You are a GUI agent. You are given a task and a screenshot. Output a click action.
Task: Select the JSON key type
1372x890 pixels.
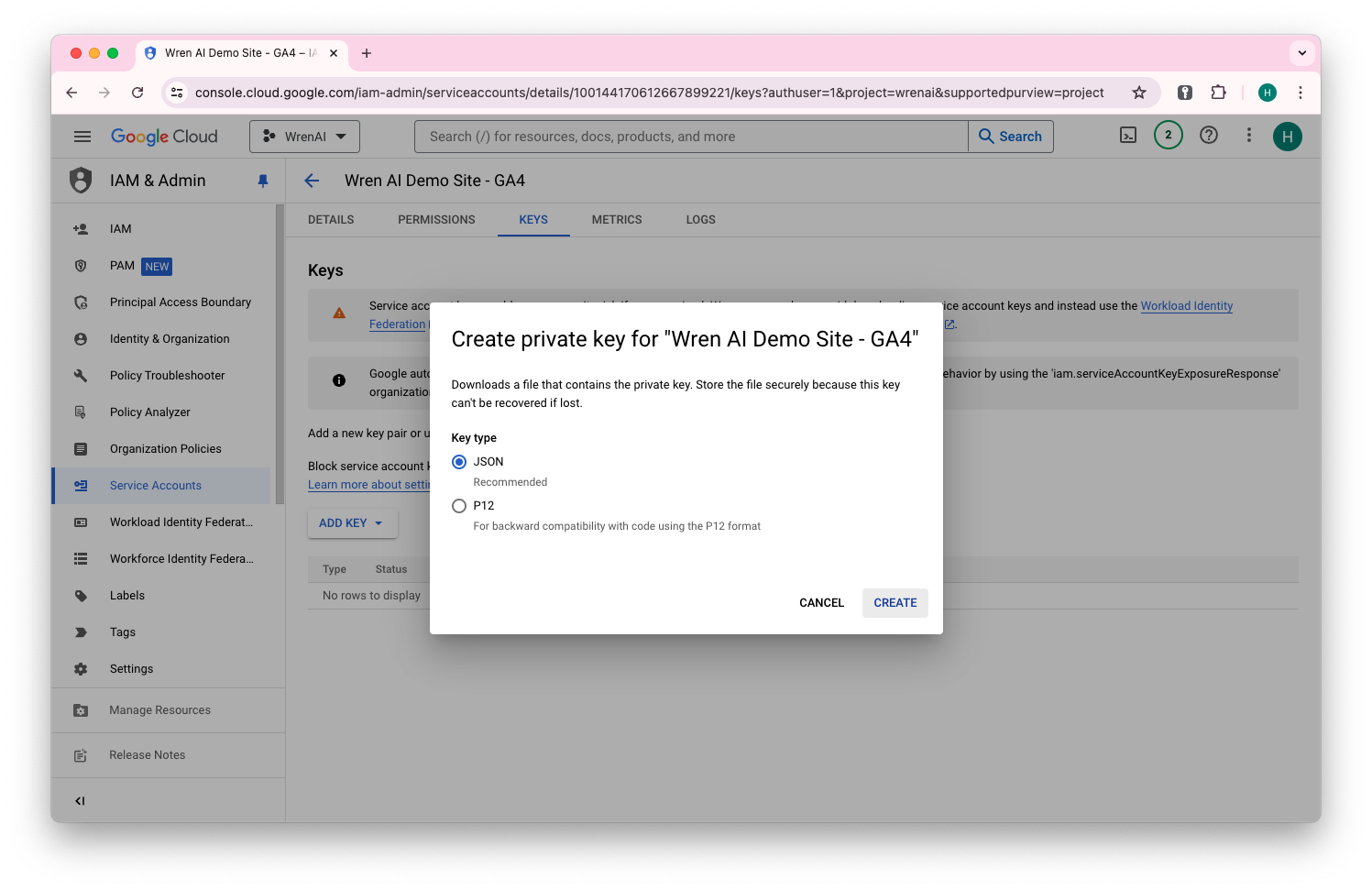click(x=459, y=462)
